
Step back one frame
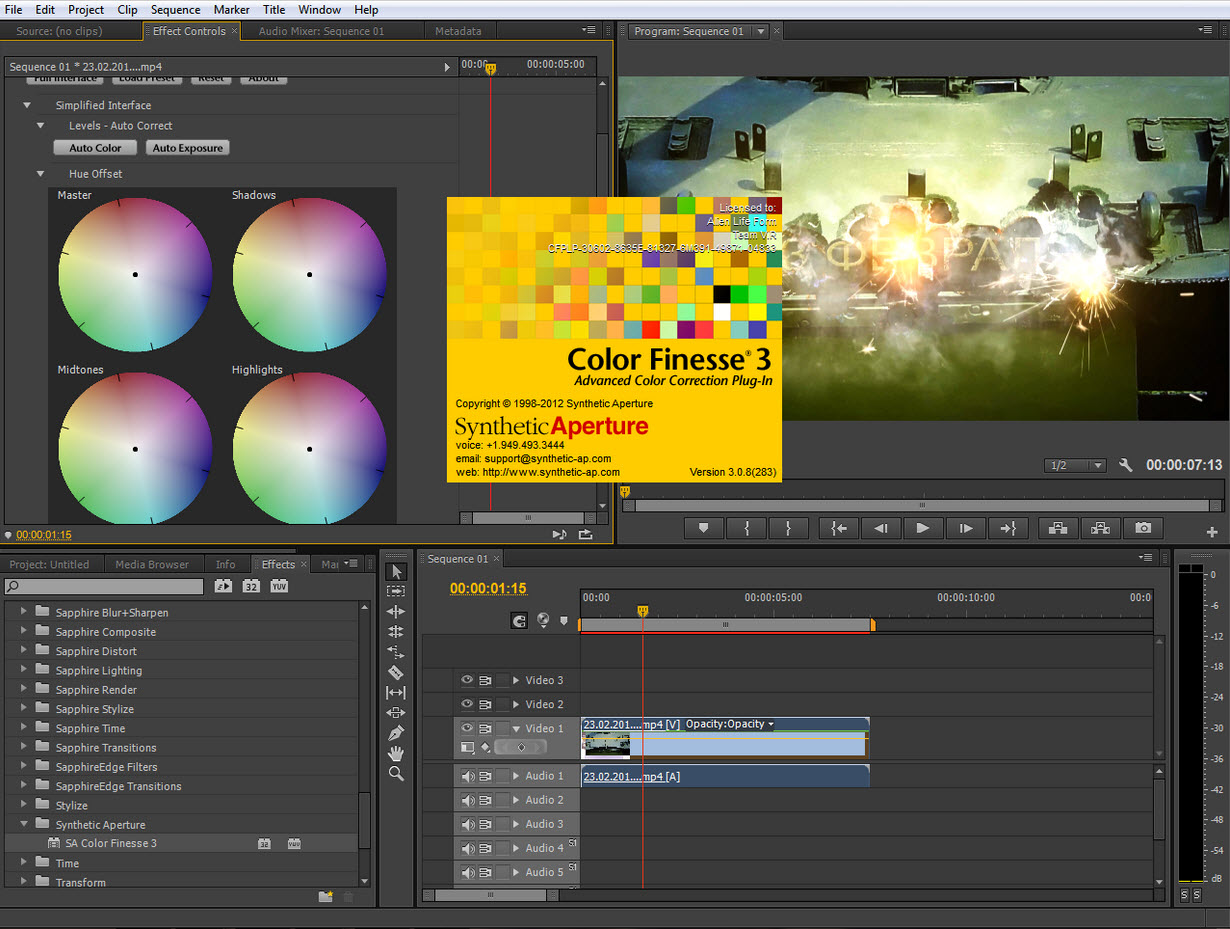click(880, 528)
